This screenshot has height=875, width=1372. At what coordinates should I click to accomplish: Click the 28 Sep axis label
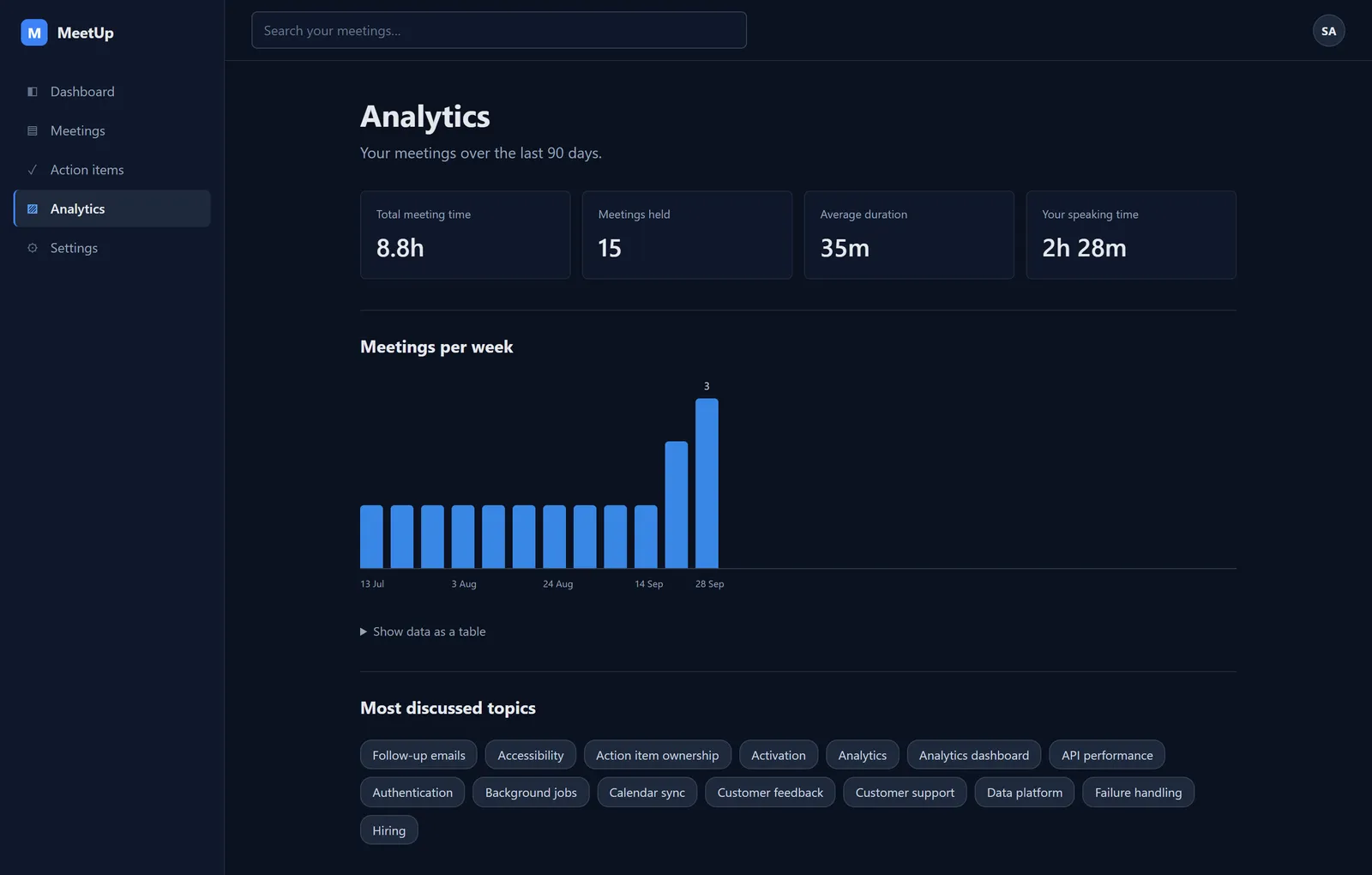(x=709, y=584)
